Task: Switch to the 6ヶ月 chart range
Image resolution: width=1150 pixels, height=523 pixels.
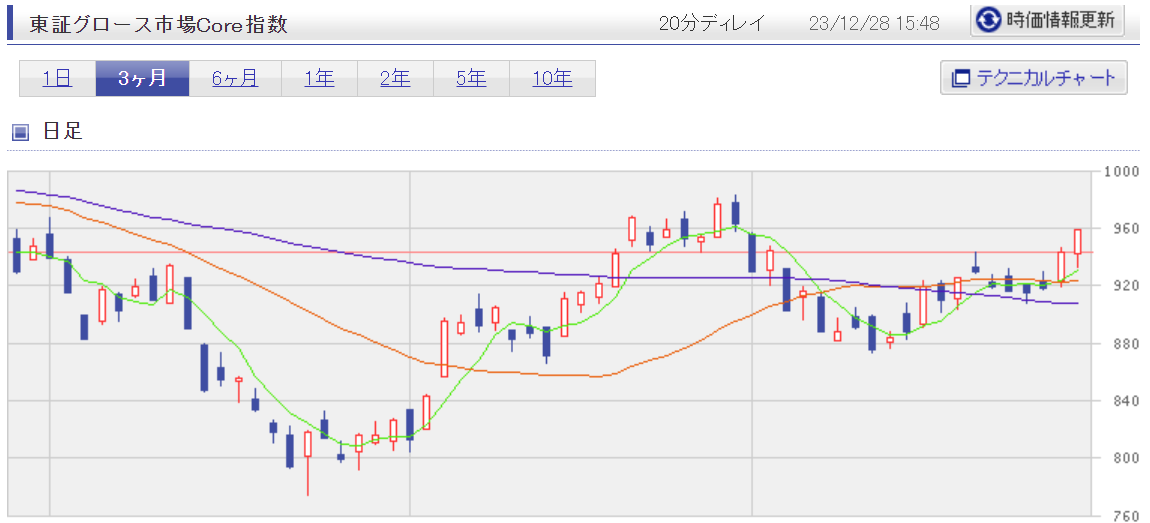Action: [x=235, y=78]
